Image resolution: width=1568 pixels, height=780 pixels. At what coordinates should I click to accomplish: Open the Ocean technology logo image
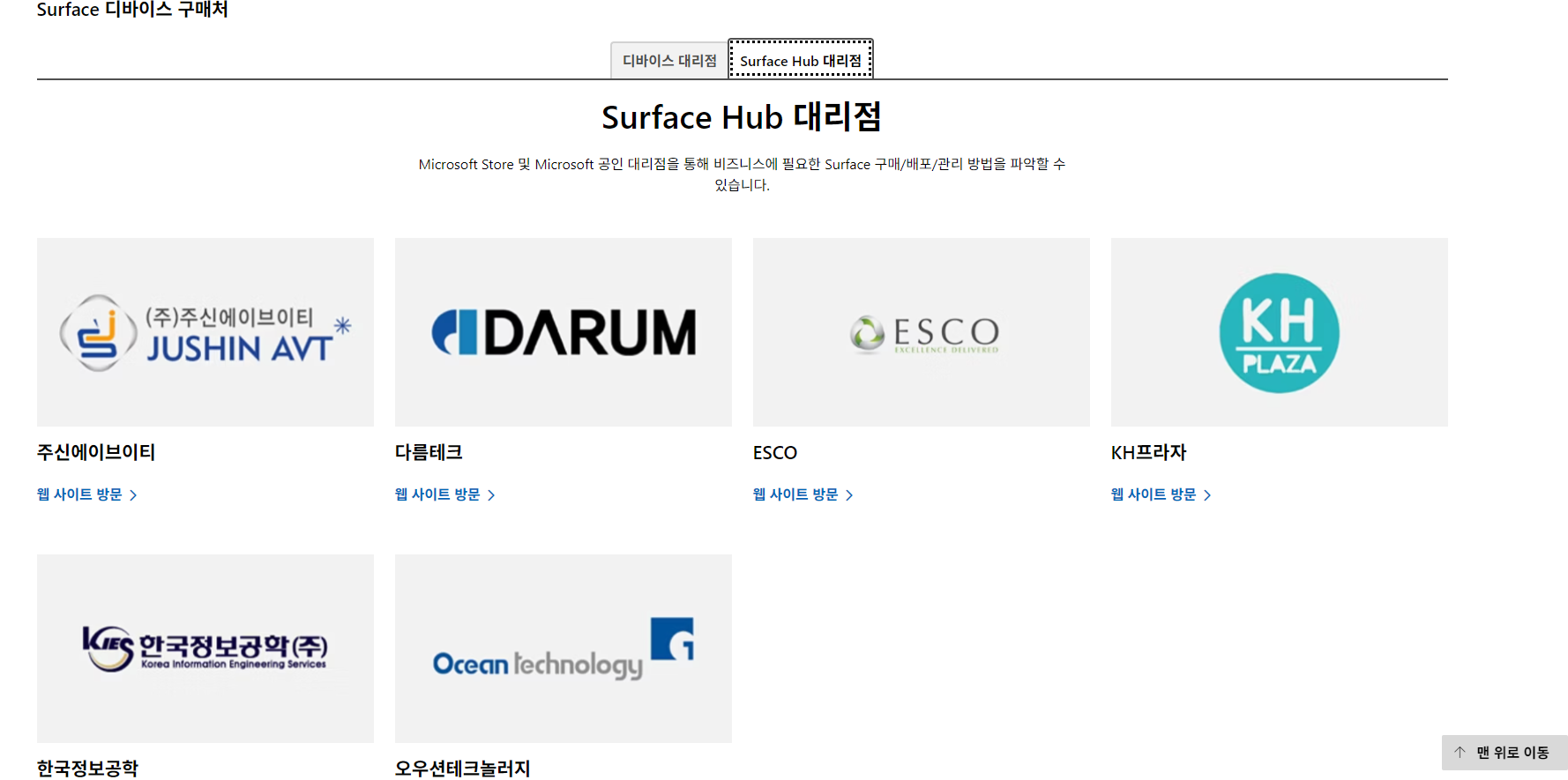(564, 649)
